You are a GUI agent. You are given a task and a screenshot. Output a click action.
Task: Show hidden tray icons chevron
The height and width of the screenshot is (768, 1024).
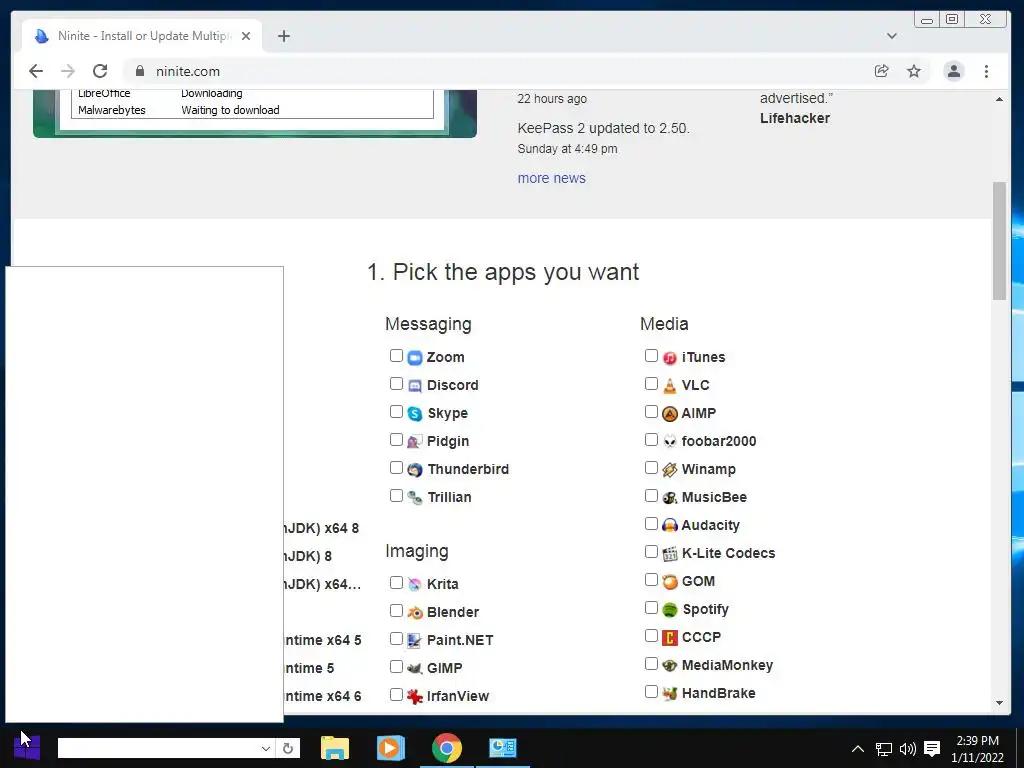point(858,749)
